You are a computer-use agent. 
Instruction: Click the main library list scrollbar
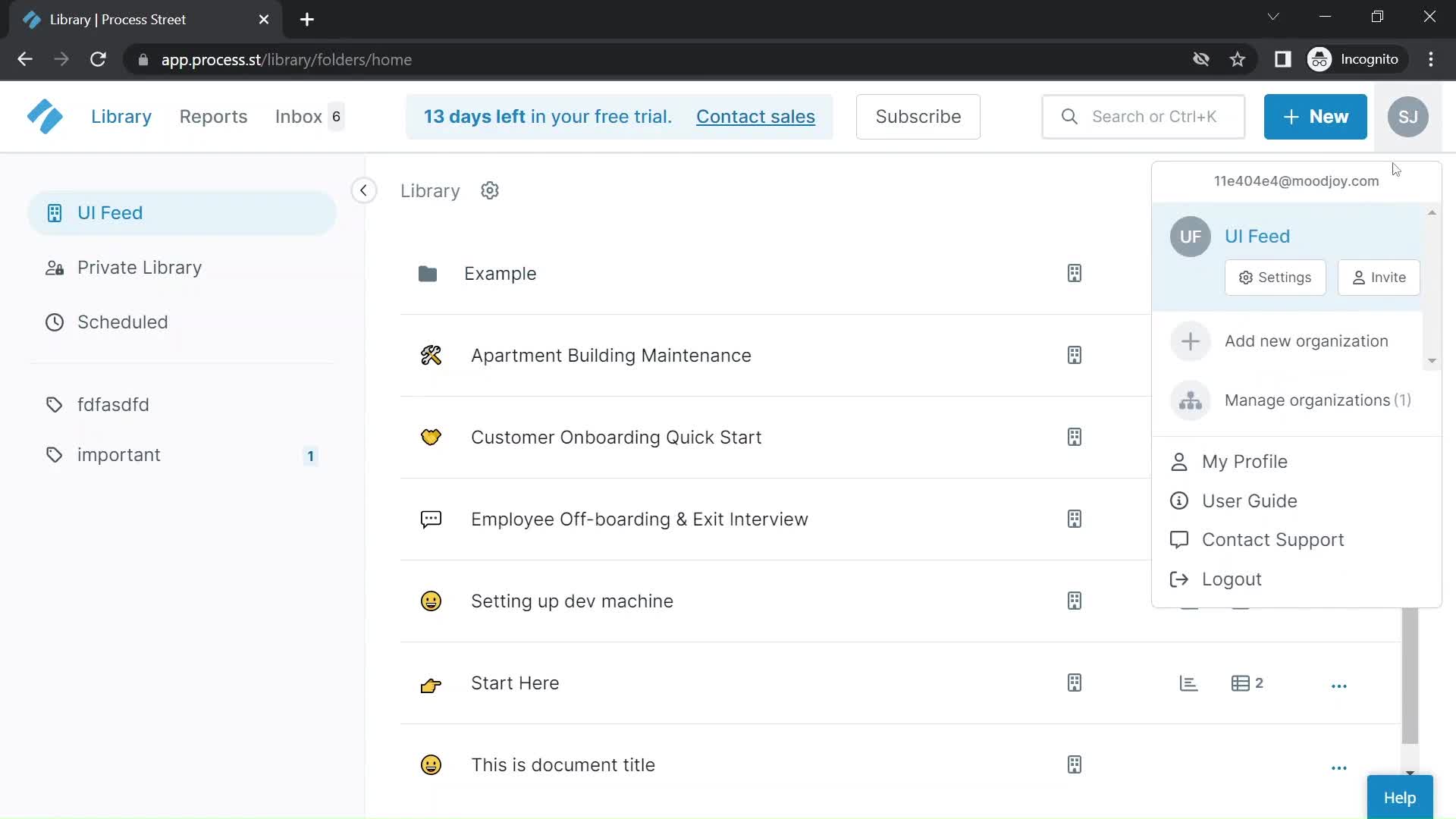1410,675
